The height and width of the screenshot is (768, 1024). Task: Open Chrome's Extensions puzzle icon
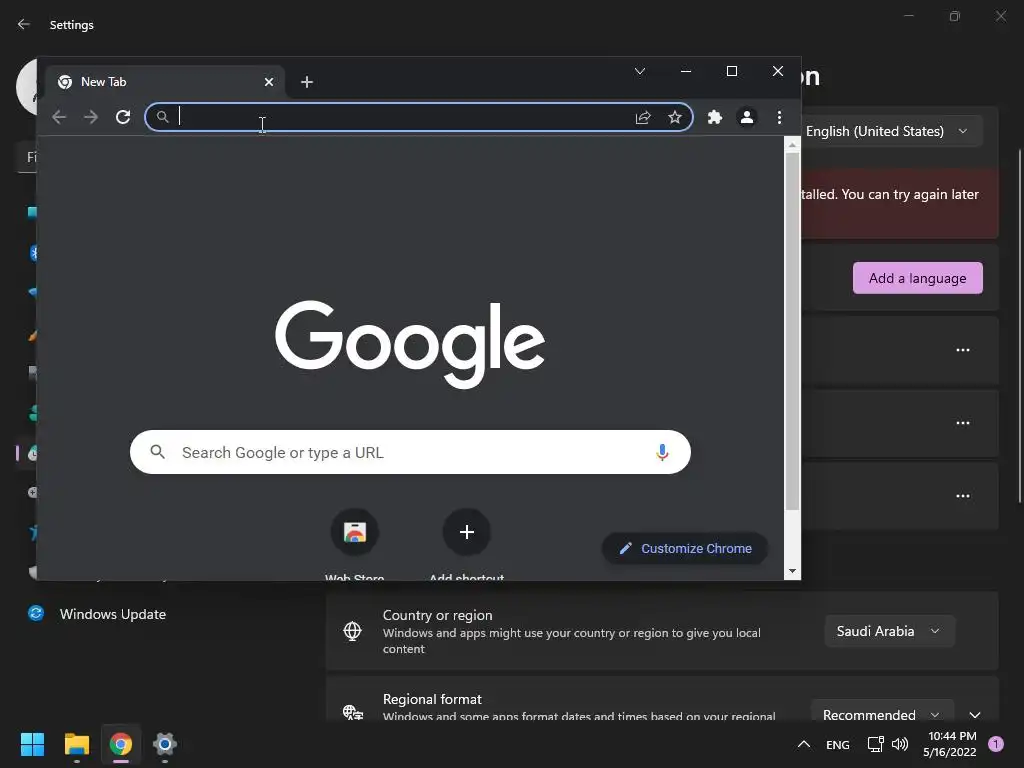(714, 117)
